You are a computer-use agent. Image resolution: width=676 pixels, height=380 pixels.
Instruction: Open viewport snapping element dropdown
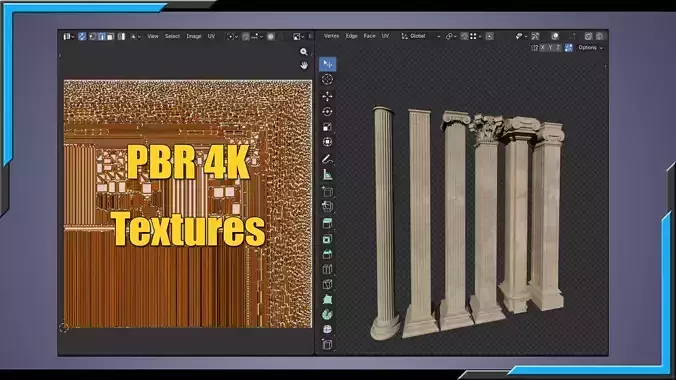476,36
